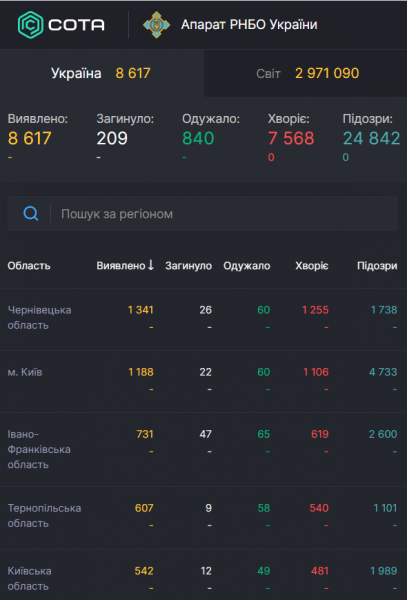Click Тернопільська sick value 540
The width and height of the screenshot is (407, 600).
click(x=319, y=508)
